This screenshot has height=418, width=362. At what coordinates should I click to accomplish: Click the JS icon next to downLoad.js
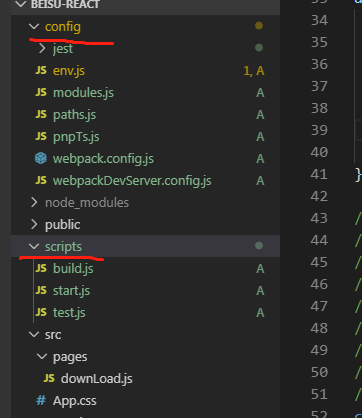coord(49,378)
